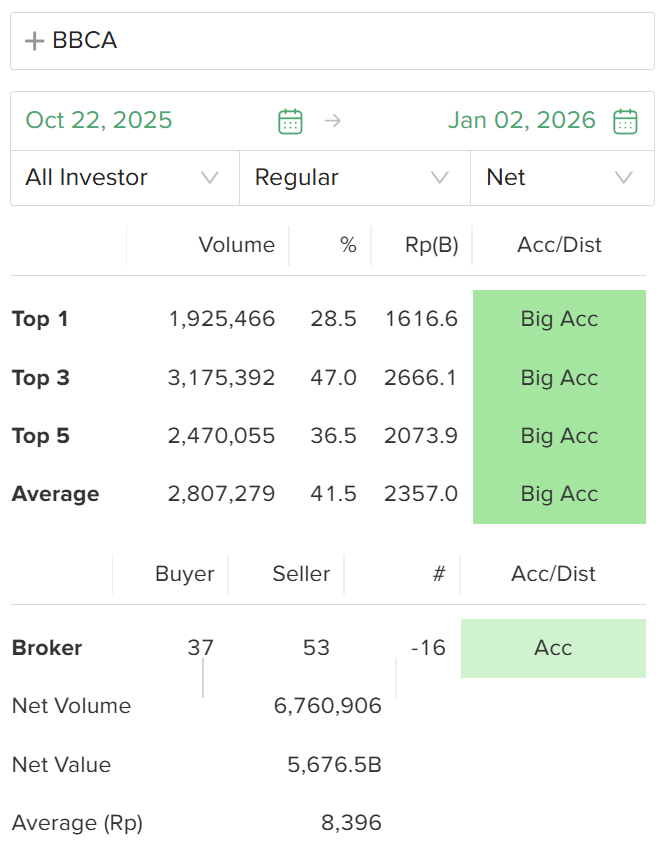Expand the Net dropdown
The height and width of the screenshot is (851, 664).
pos(561,178)
